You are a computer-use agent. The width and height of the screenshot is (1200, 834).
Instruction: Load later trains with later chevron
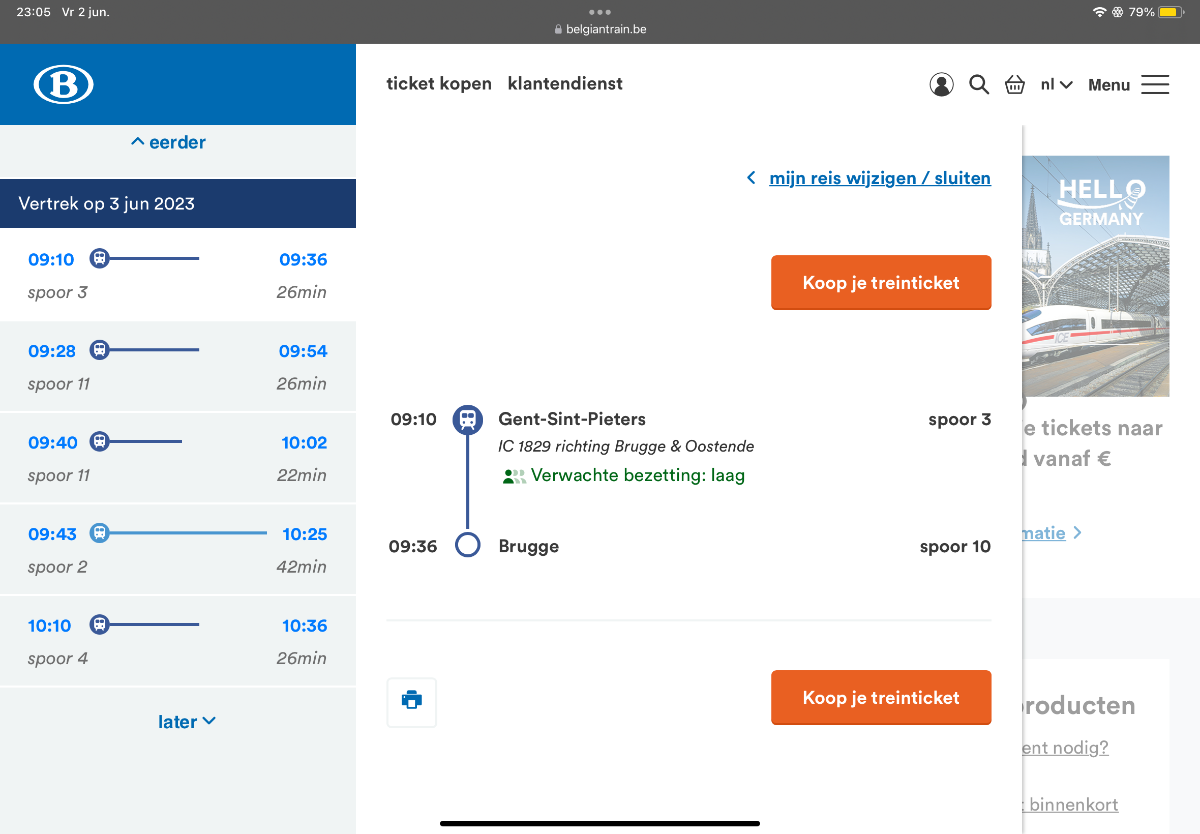187,721
